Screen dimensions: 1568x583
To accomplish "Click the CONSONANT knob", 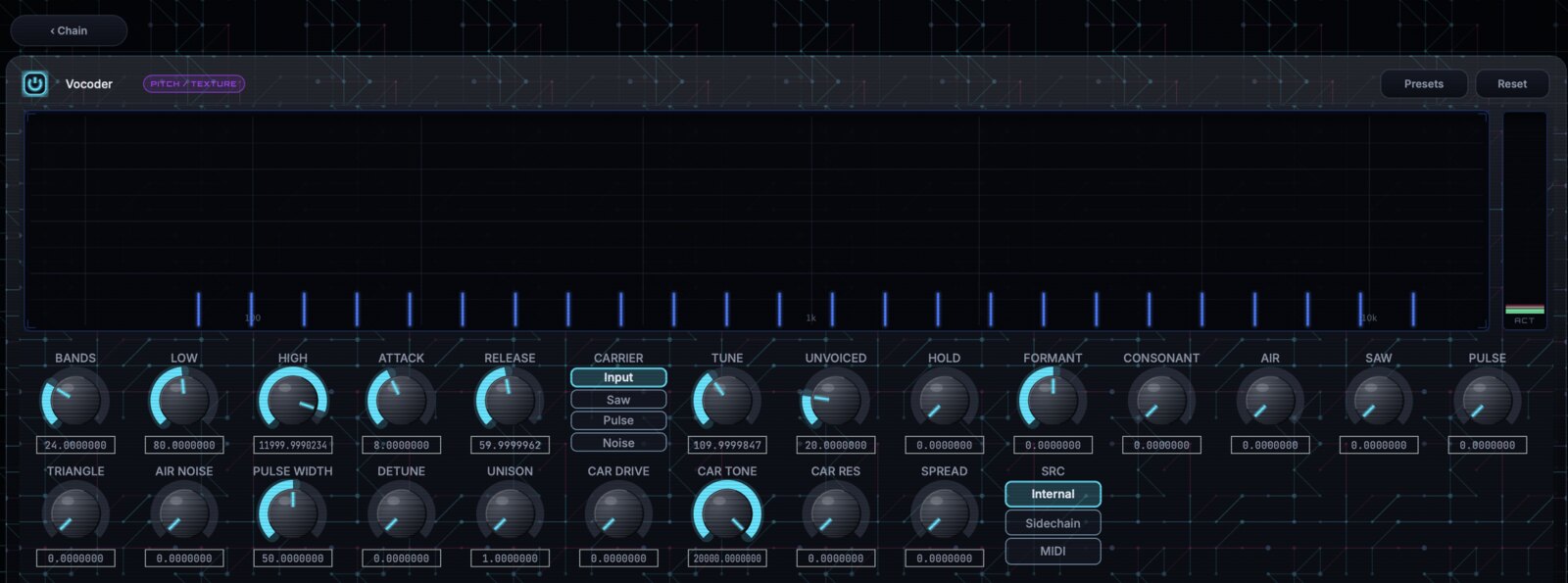I will point(1161,401).
